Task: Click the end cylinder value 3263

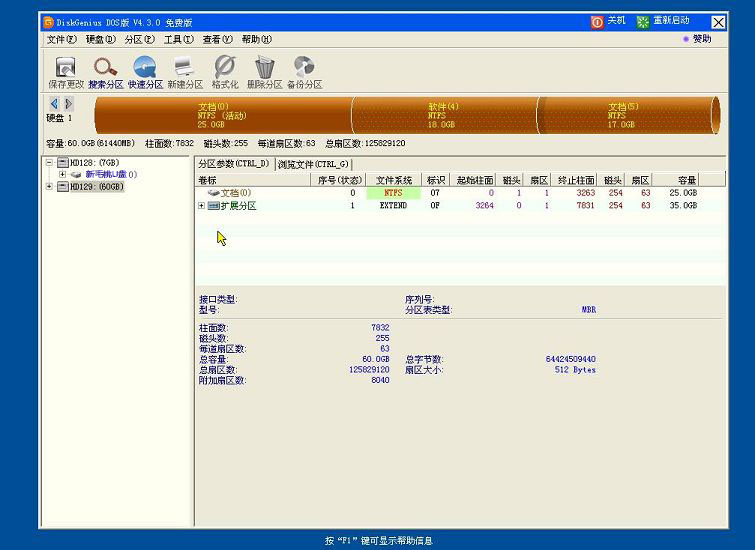Action: [x=586, y=193]
